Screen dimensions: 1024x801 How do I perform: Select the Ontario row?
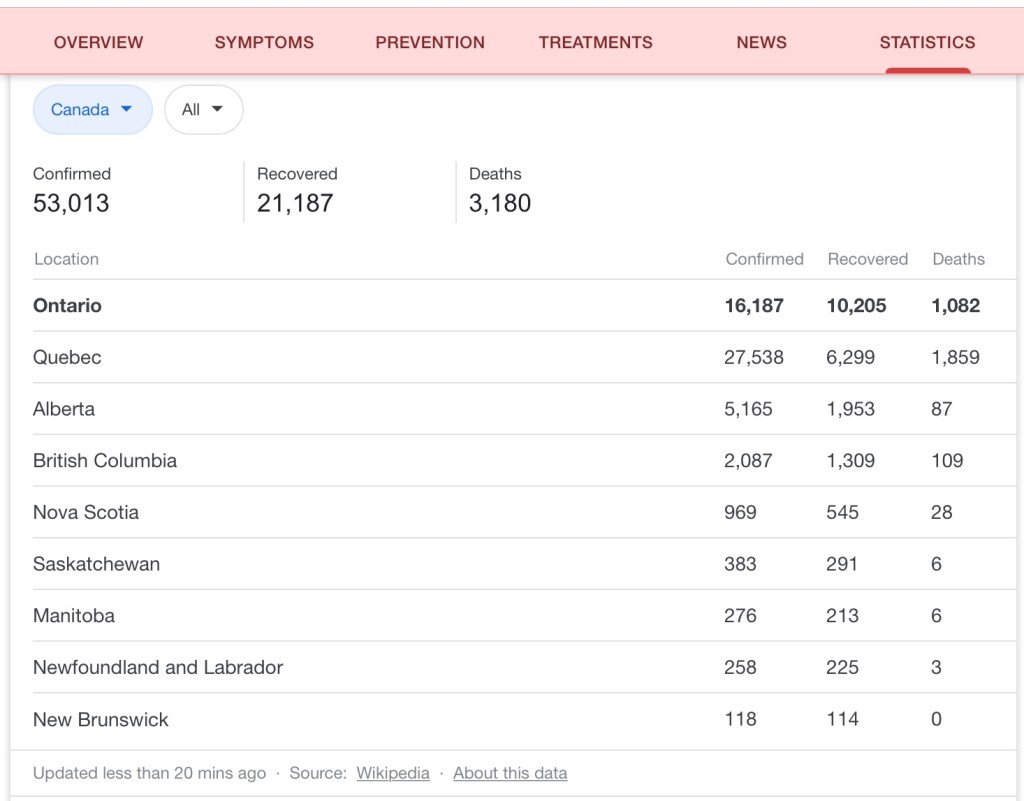pyautogui.click(x=68, y=306)
